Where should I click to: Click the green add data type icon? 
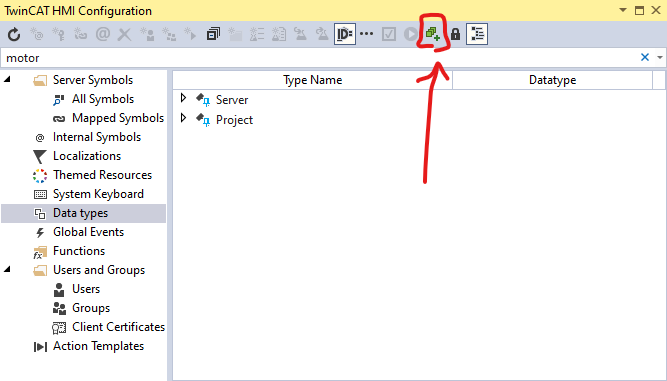pos(433,34)
